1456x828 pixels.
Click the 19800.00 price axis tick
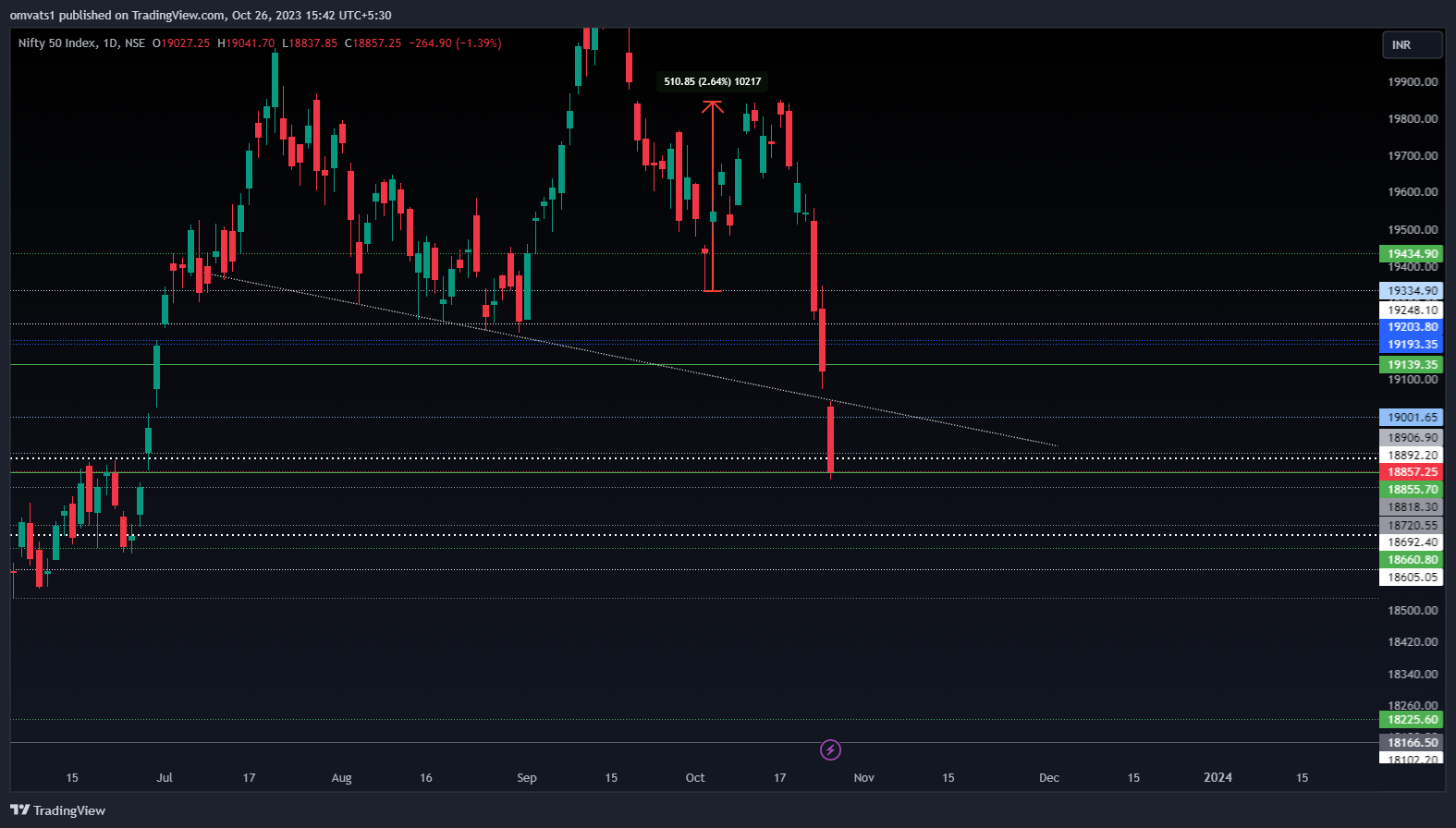[x=1413, y=119]
